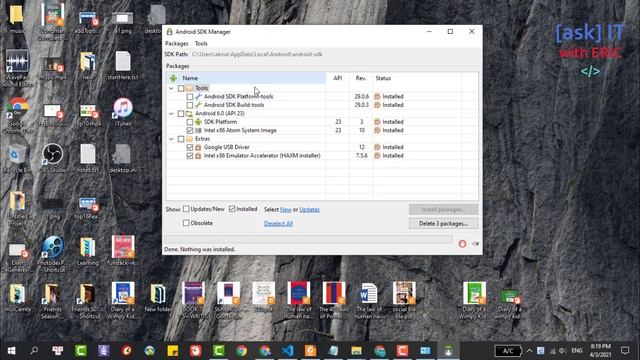640x360 pixels.
Task: Click the SDK Path field
Action: [257, 54]
